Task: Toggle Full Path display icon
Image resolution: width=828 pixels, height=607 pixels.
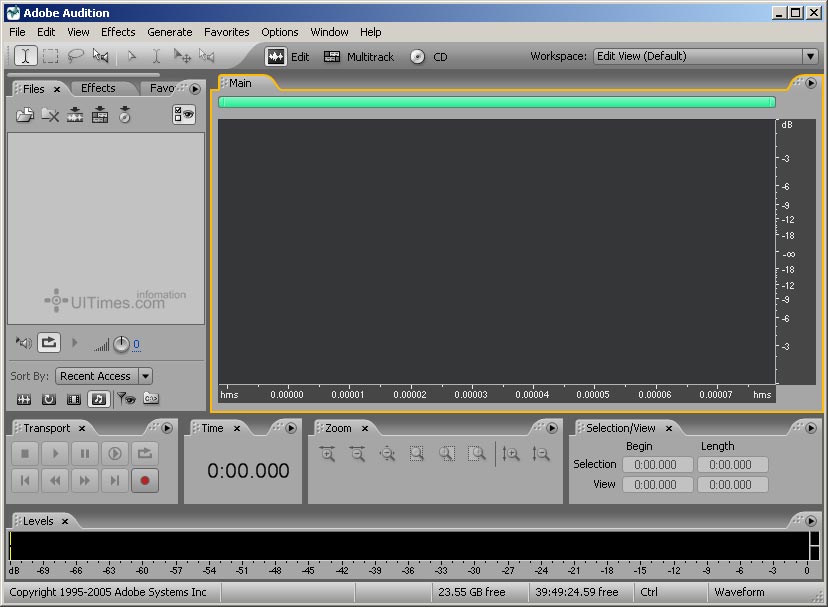Action: pos(151,398)
